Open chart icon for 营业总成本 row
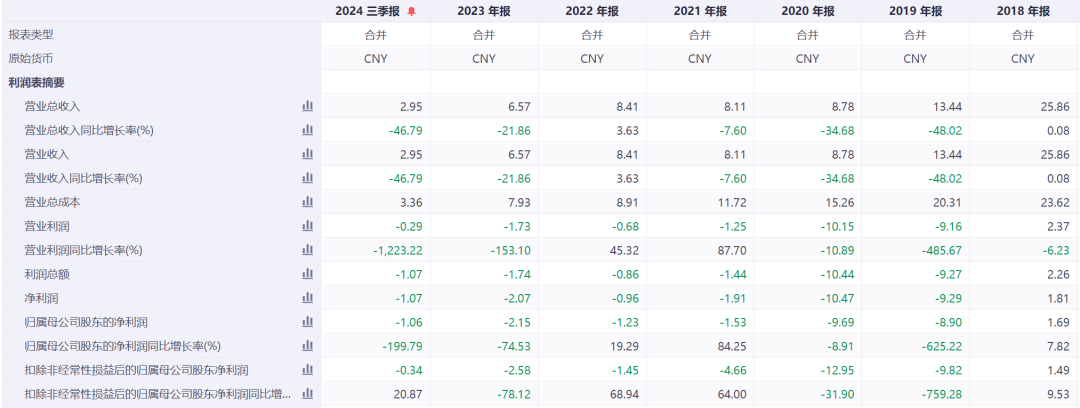The image size is (1080, 408). point(308,202)
